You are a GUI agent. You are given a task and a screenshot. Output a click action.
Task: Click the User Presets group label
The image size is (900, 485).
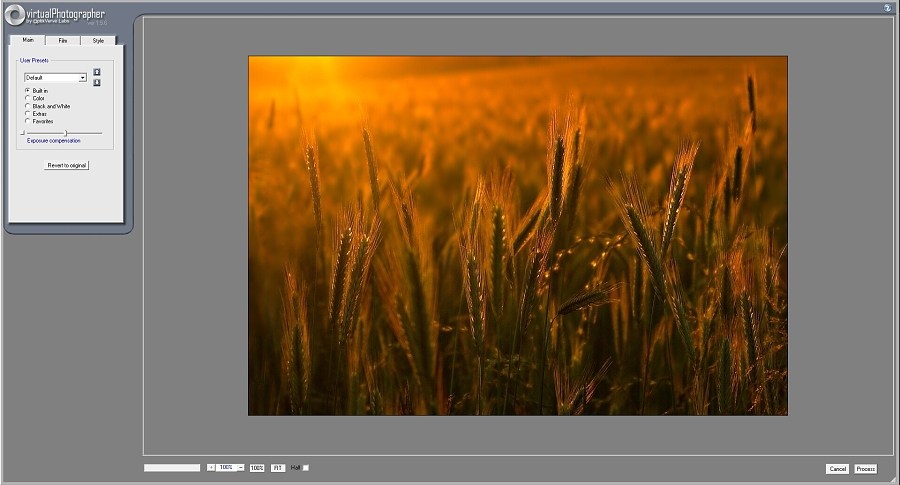click(x=34, y=60)
